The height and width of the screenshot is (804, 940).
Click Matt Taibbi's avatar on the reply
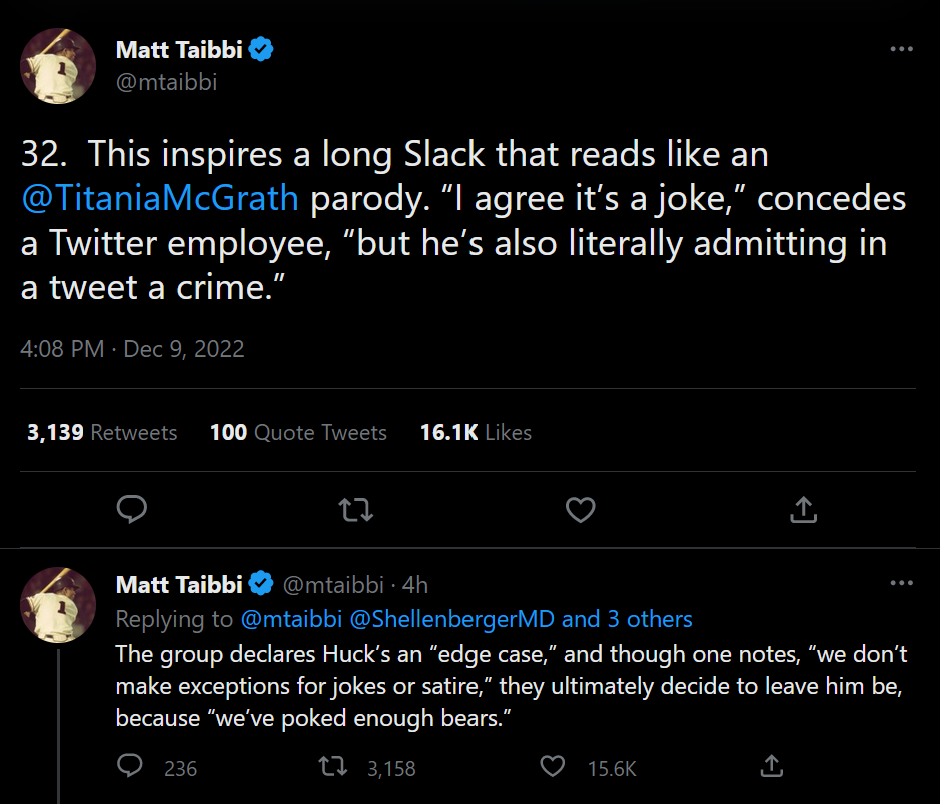tap(58, 604)
